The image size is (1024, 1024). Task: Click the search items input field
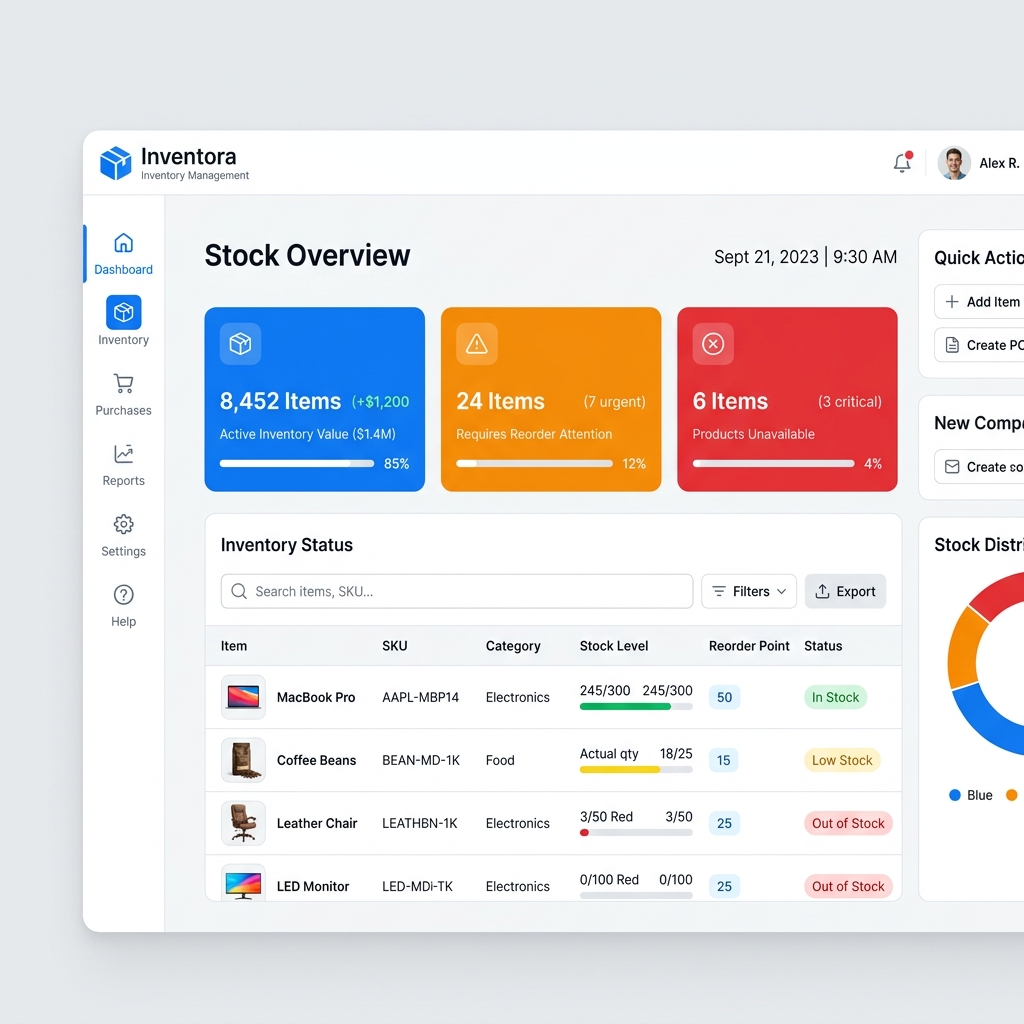tap(456, 591)
